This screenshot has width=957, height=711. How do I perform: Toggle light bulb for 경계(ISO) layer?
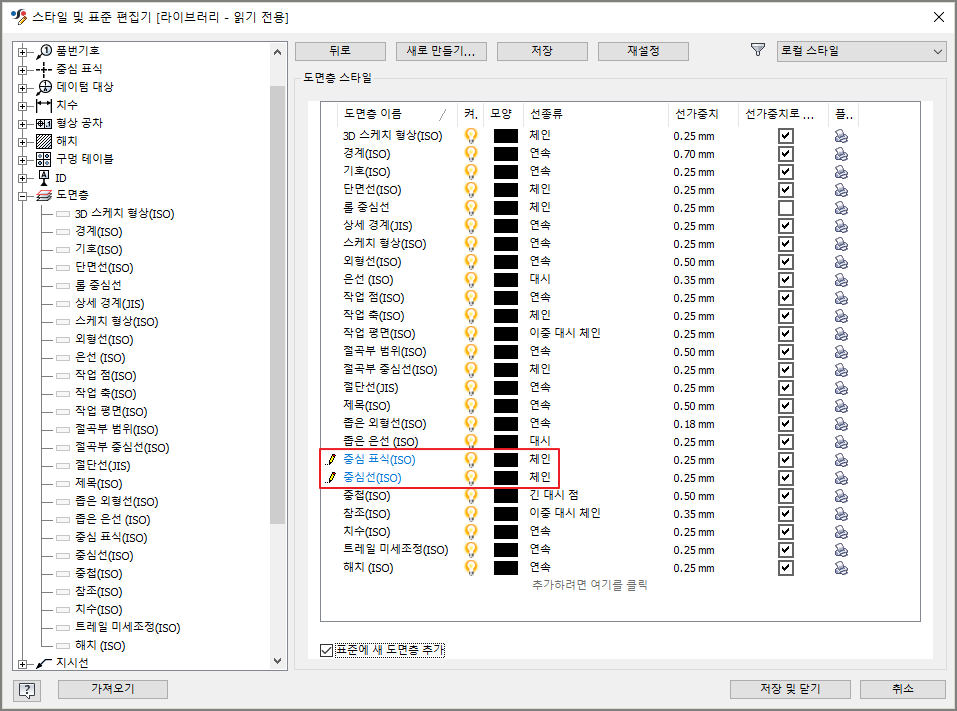click(x=471, y=154)
